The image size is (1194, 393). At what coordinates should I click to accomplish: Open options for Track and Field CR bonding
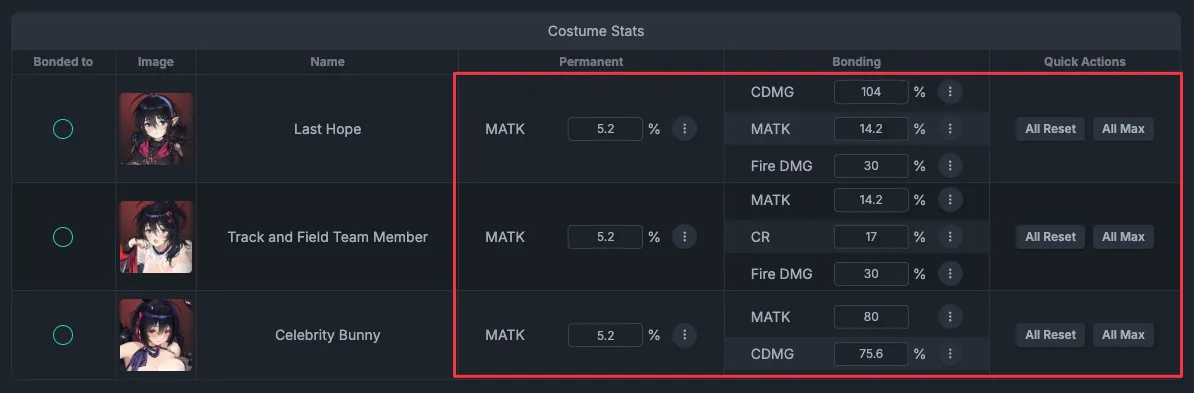(x=950, y=237)
